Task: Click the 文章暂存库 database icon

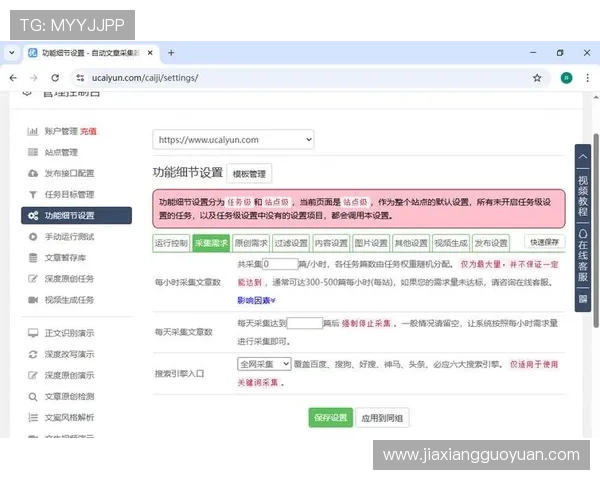Action: pos(33,258)
